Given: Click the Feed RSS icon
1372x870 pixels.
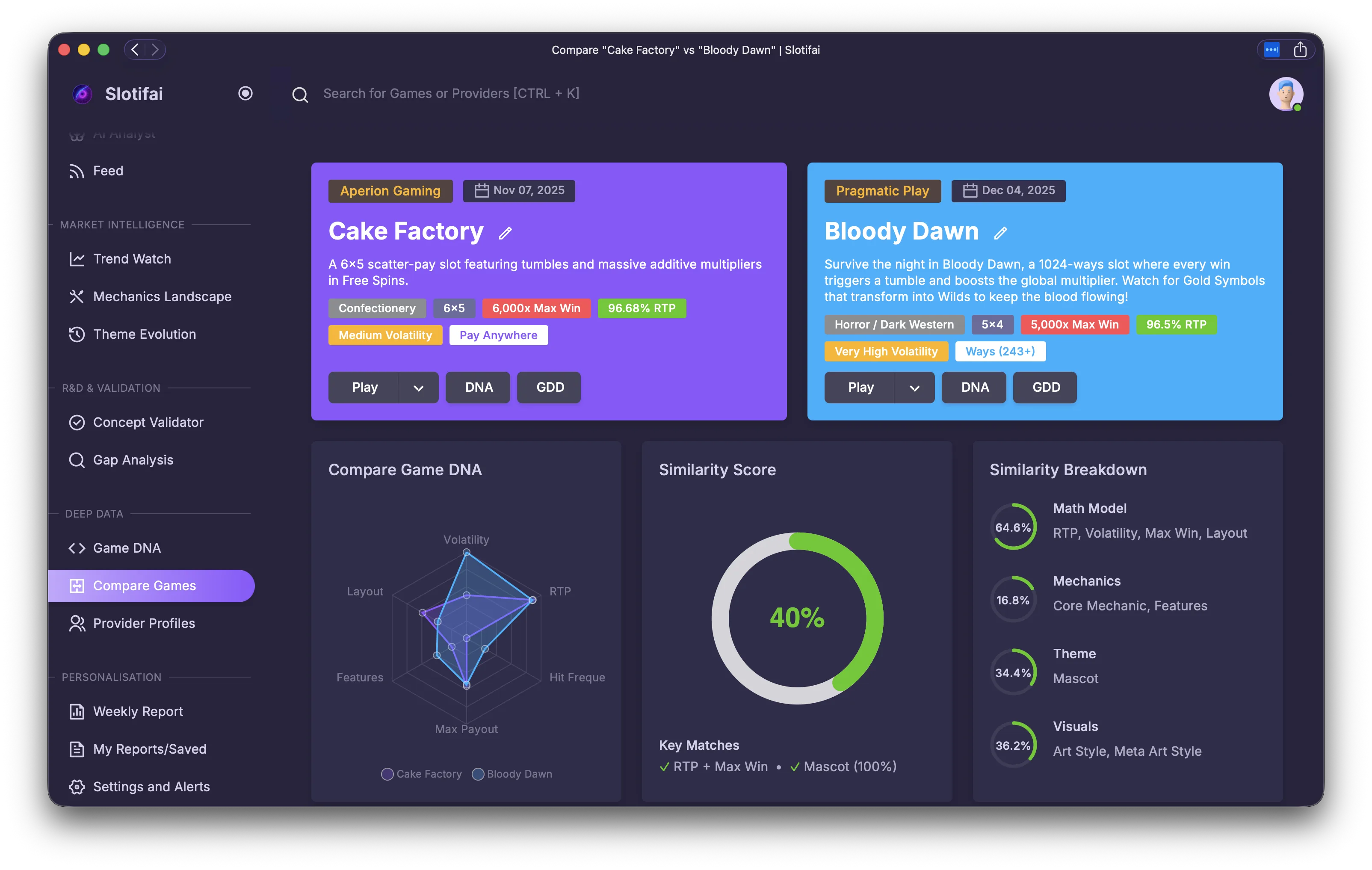Looking at the screenshot, I should click(77, 171).
